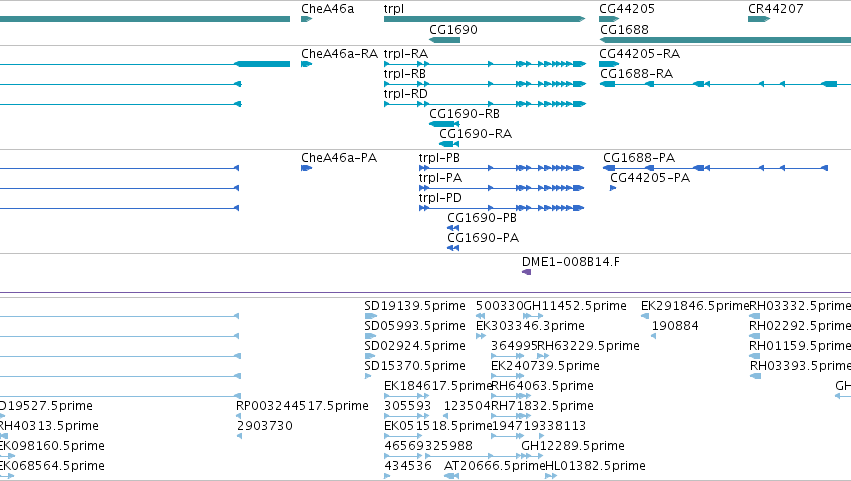This screenshot has height=481, width=851.
Task: Select the CheA46a gene label
Action: [327, 9]
